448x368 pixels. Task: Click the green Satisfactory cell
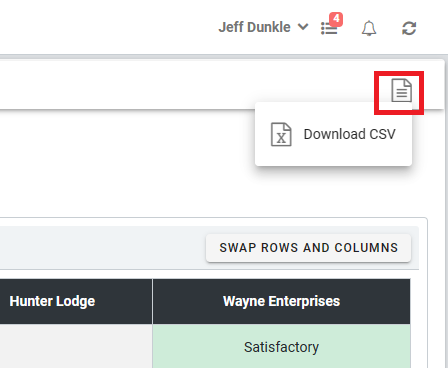pos(282,347)
